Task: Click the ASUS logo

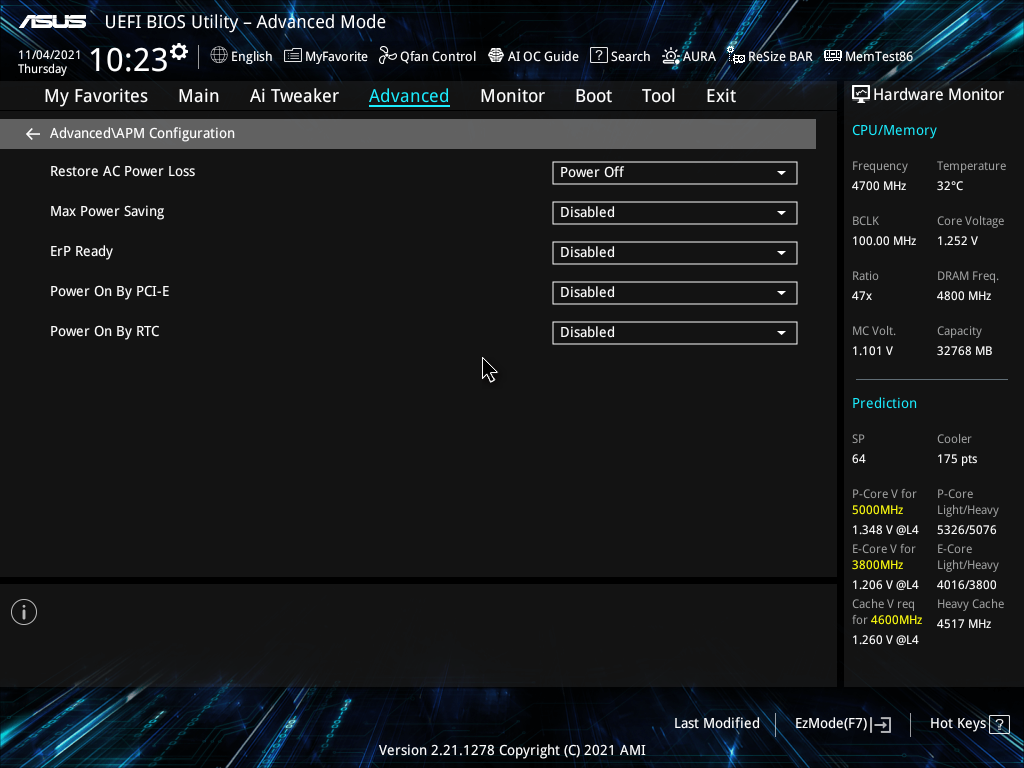Action: click(x=52, y=22)
